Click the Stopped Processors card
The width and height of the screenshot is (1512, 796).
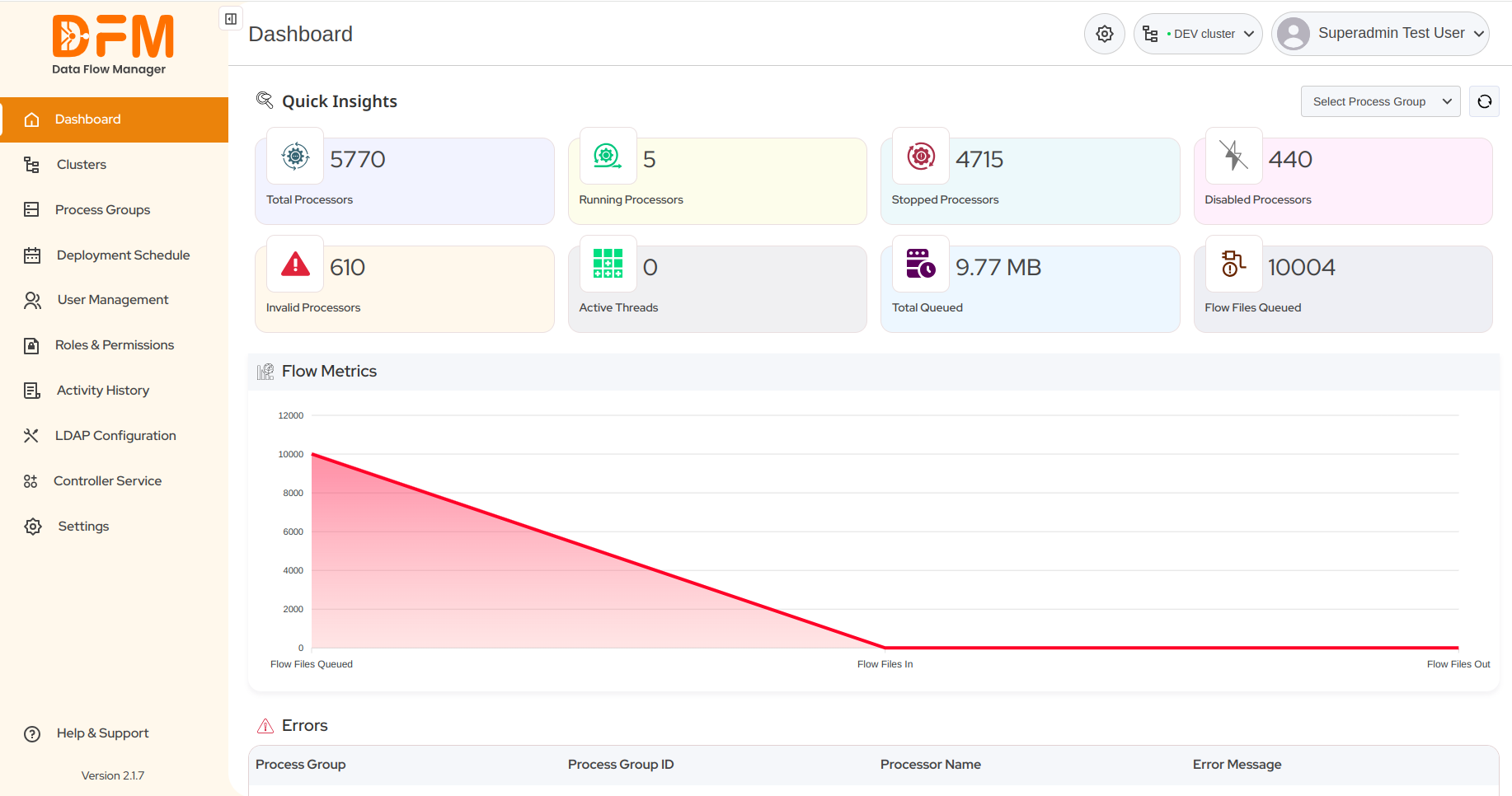(x=1030, y=181)
